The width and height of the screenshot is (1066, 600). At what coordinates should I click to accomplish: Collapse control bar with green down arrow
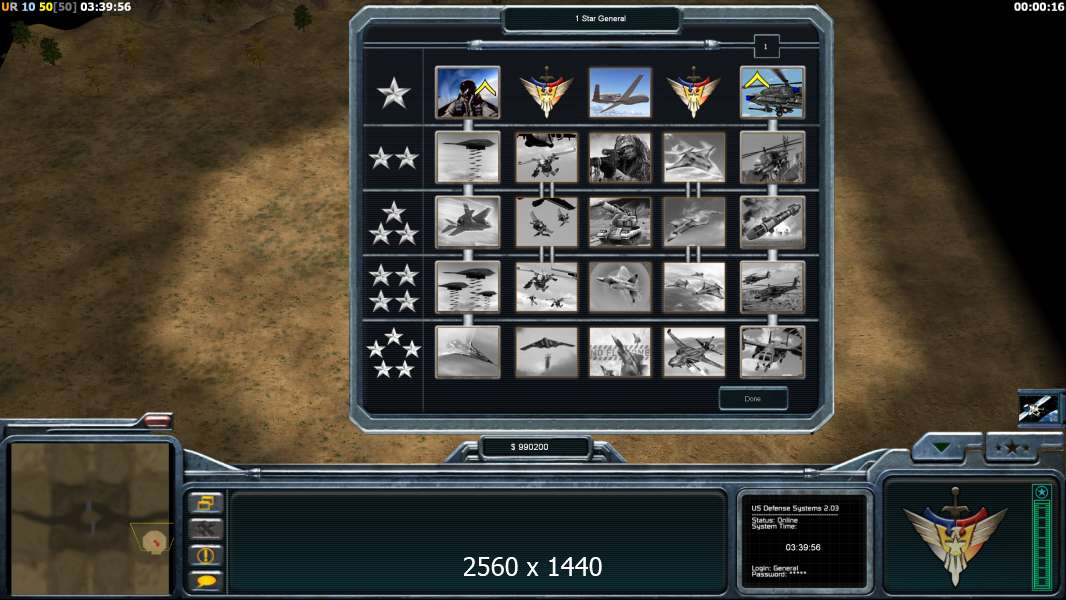[x=942, y=447]
